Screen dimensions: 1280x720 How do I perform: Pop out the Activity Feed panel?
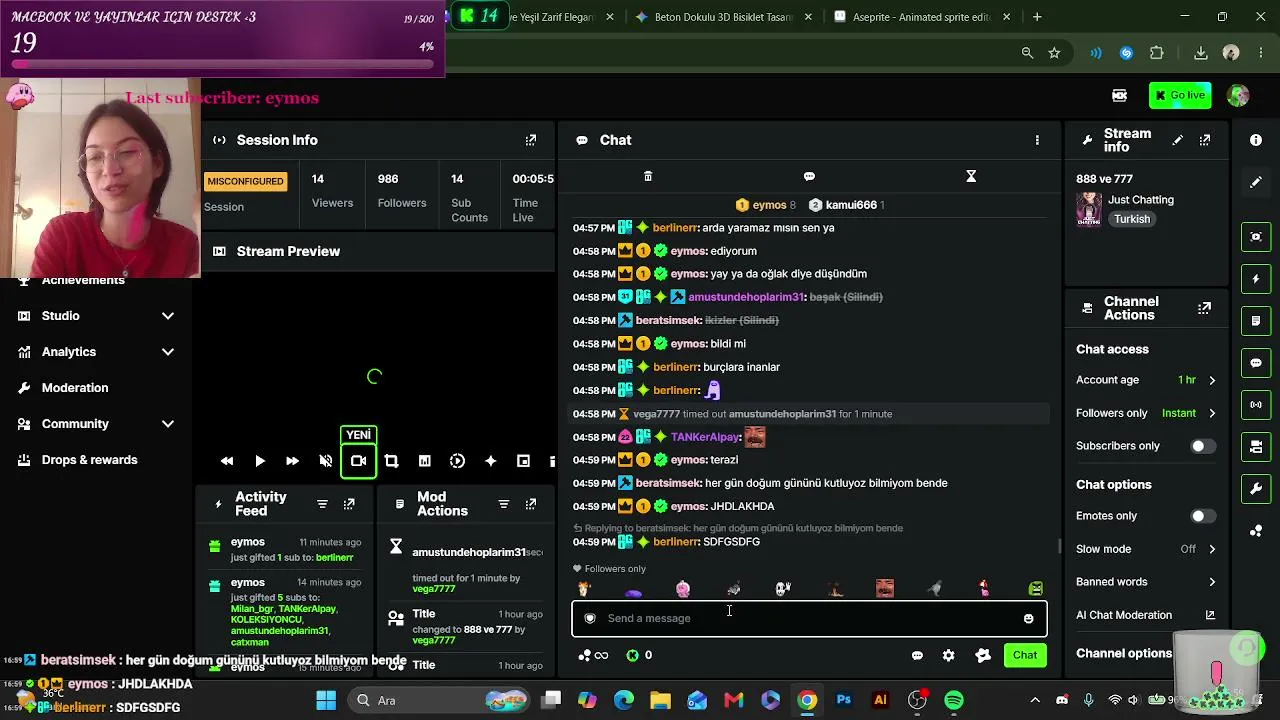pos(349,504)
